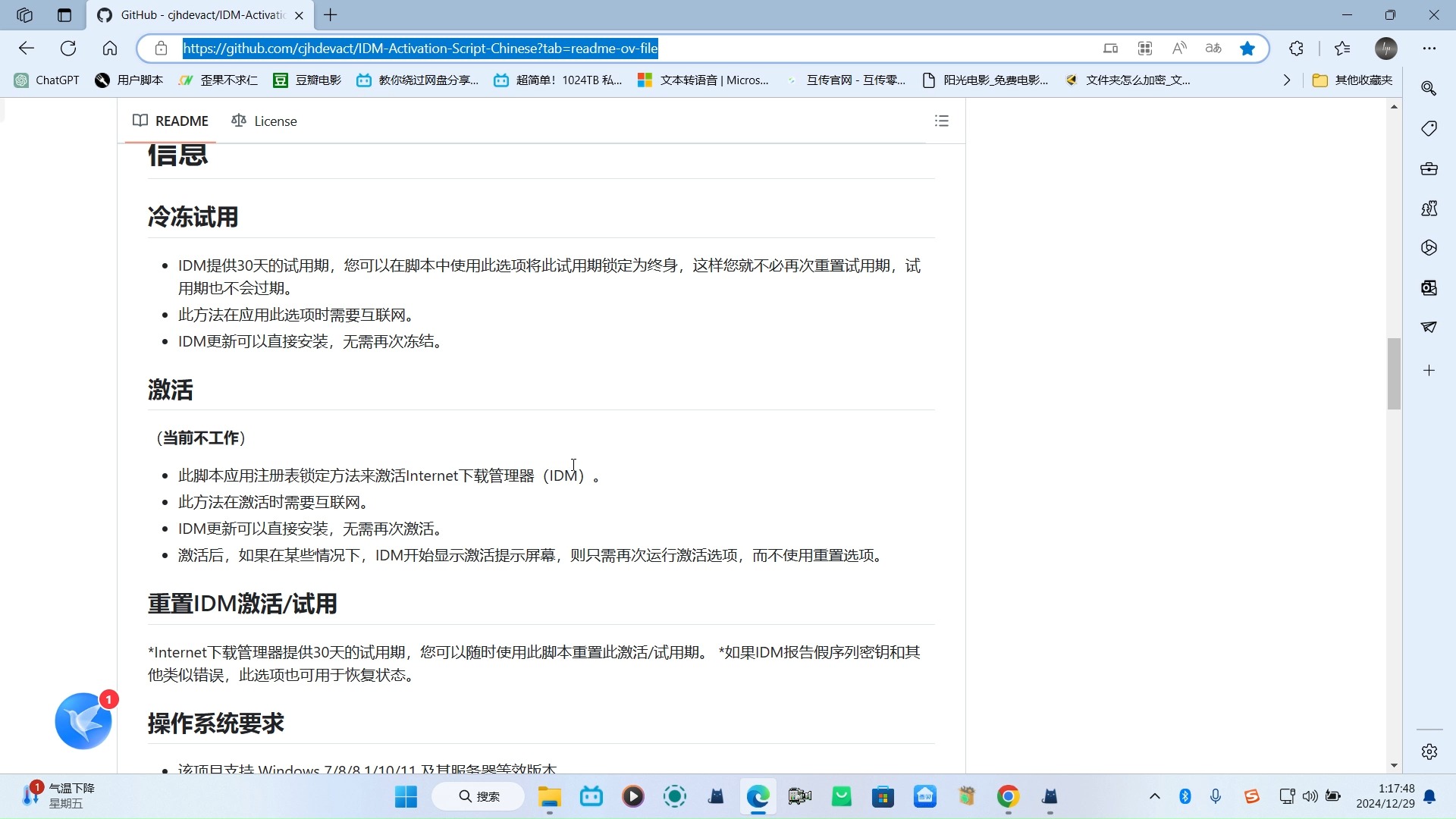Open weather widget 气温下降
1456x819 pixels.
pyautogui.click(x=58, y=796)
